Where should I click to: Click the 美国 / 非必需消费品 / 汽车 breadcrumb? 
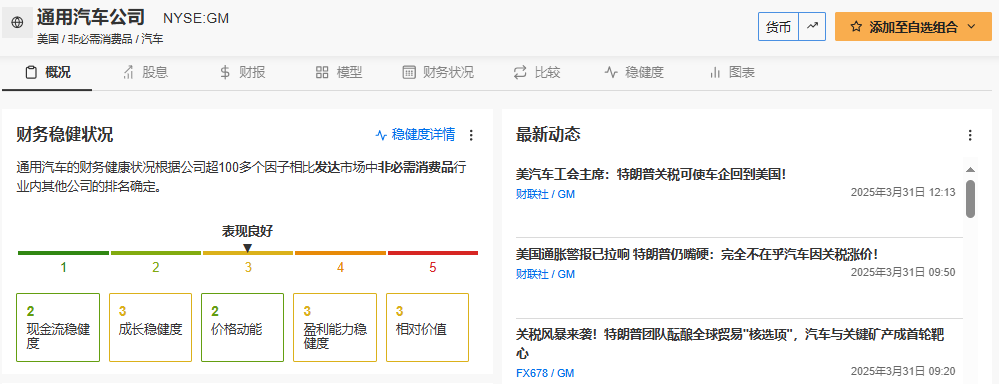(x=100, y=39)
